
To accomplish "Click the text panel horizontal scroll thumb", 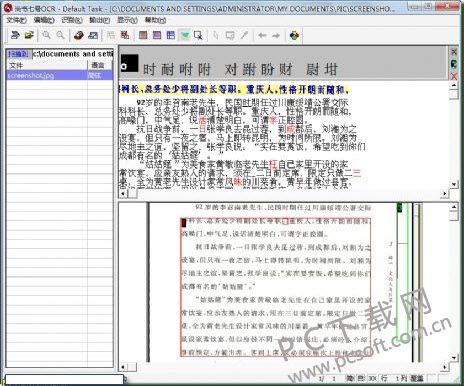I will (132, 194).
